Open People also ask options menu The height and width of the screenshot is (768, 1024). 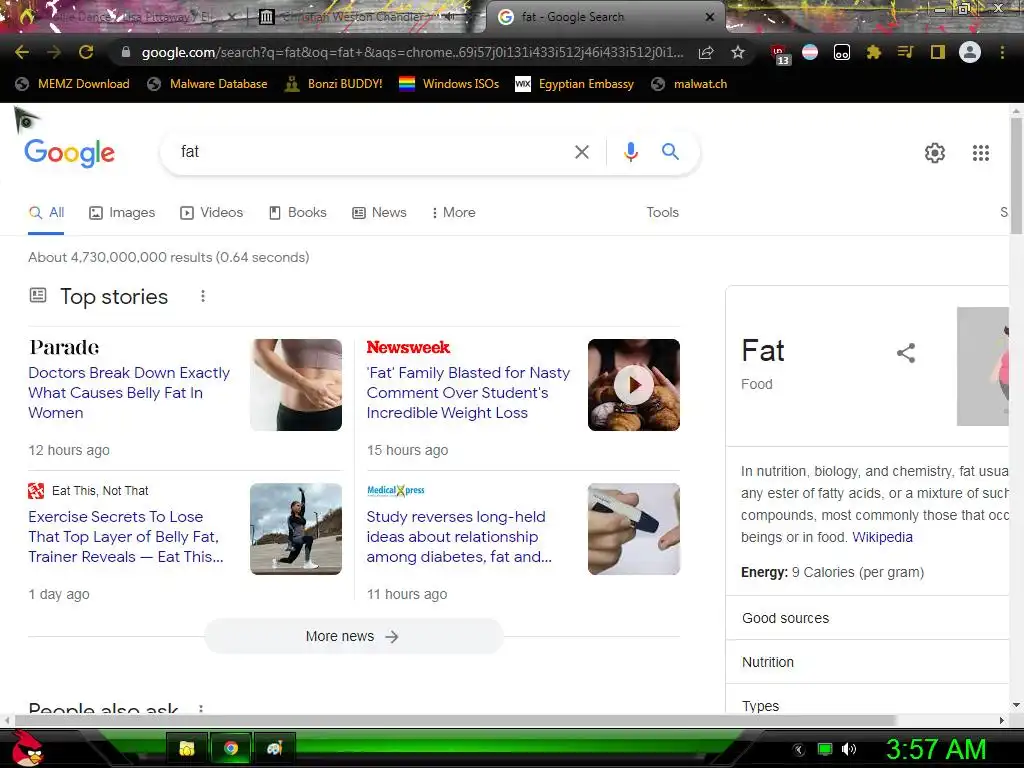[x=201, y=709]
